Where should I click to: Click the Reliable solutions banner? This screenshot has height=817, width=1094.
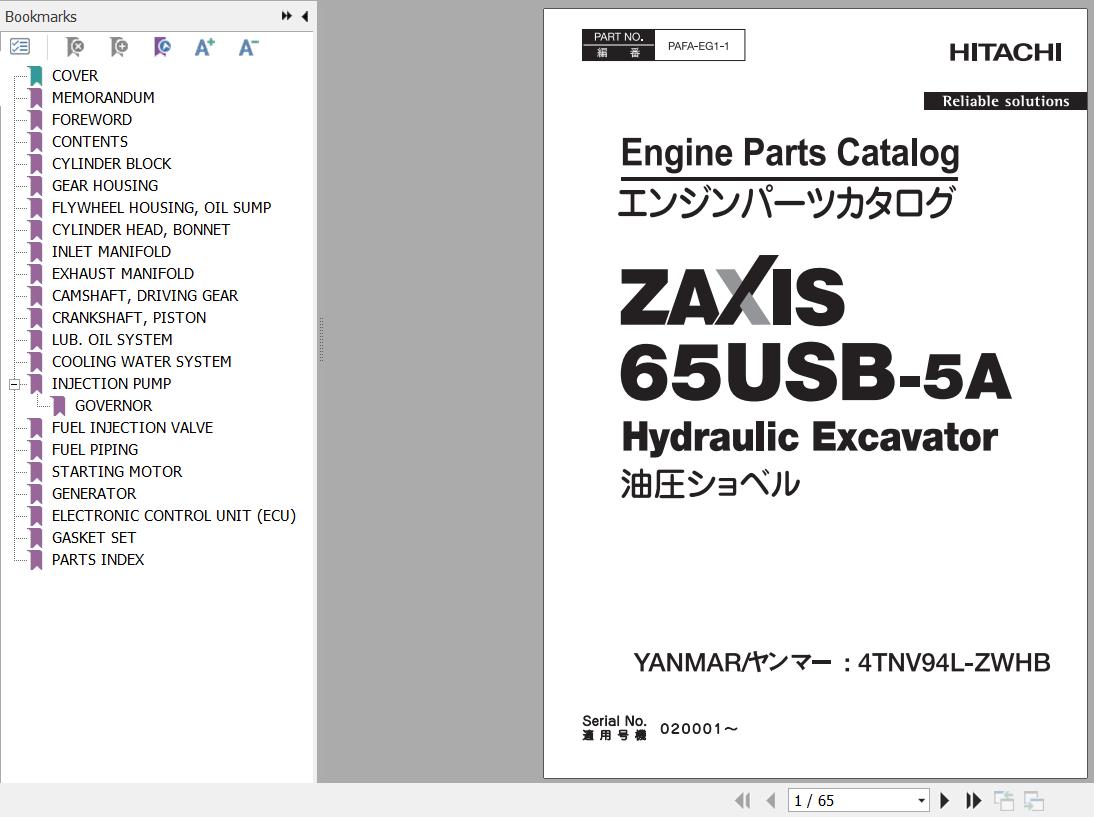1005,101
